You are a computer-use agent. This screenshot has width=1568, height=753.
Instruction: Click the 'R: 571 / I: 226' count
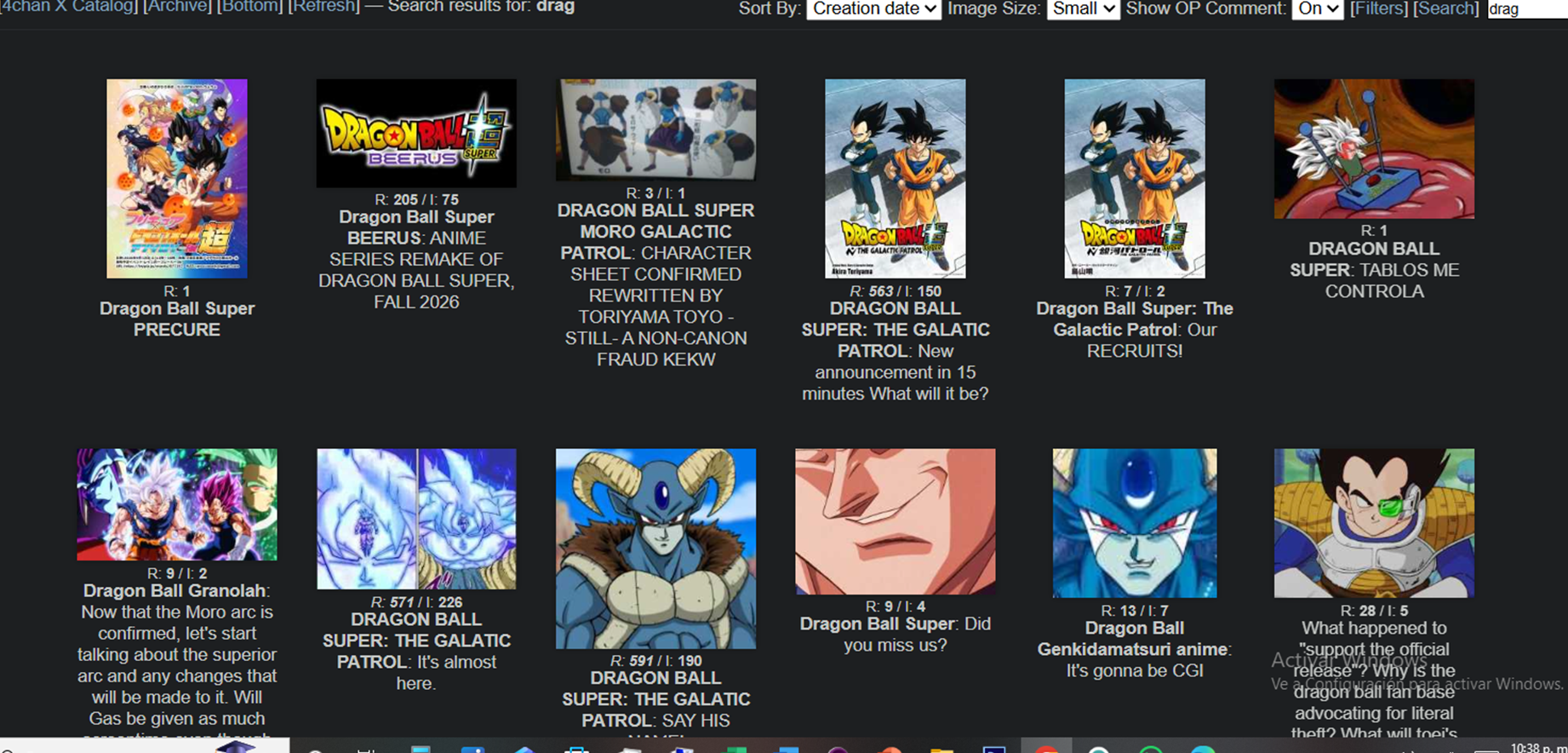(416, 602)
